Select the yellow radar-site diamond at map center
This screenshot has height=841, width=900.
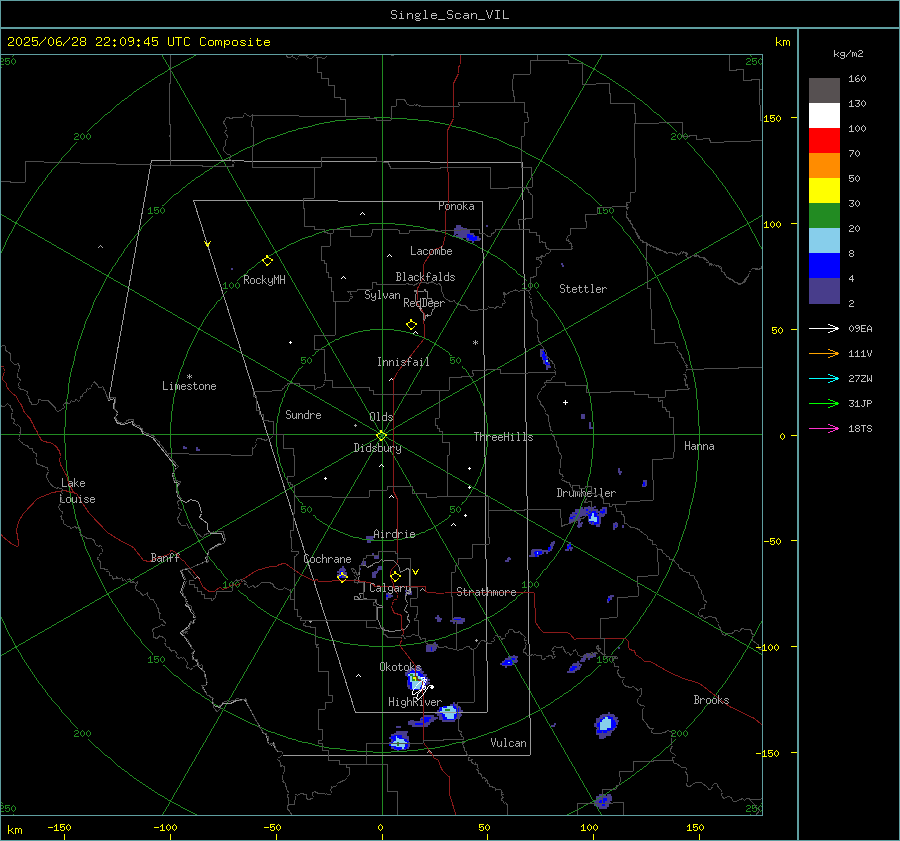tap(381, 435)
